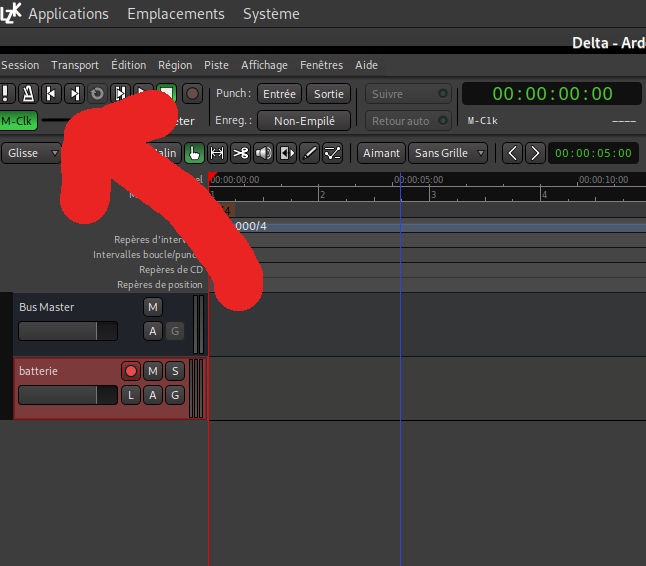Open the Édition menu
Image resolution: width=646 pixels, height=566 pixels.
click(x=129, y=65)
